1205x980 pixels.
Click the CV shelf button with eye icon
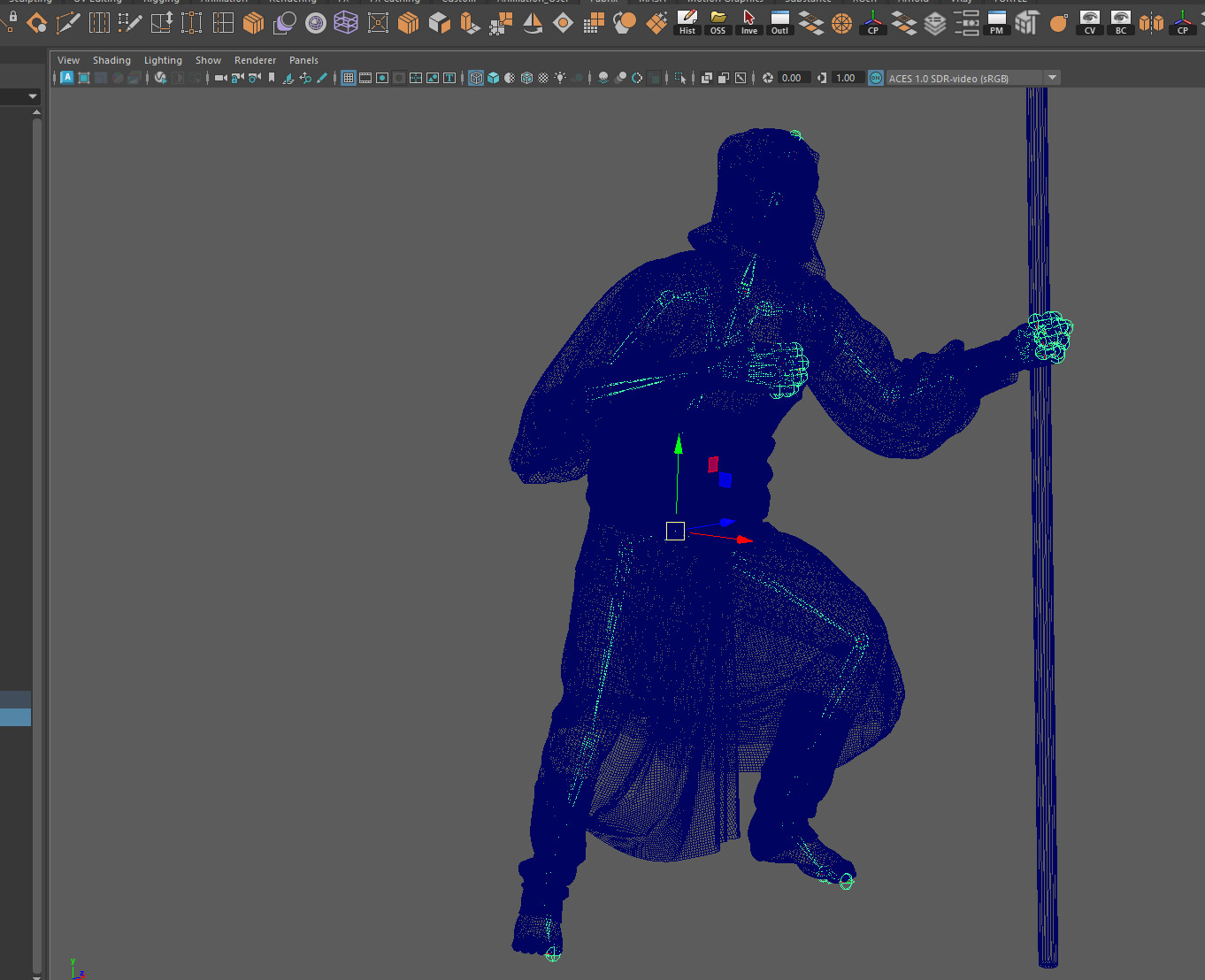(x=1090, y=22)
